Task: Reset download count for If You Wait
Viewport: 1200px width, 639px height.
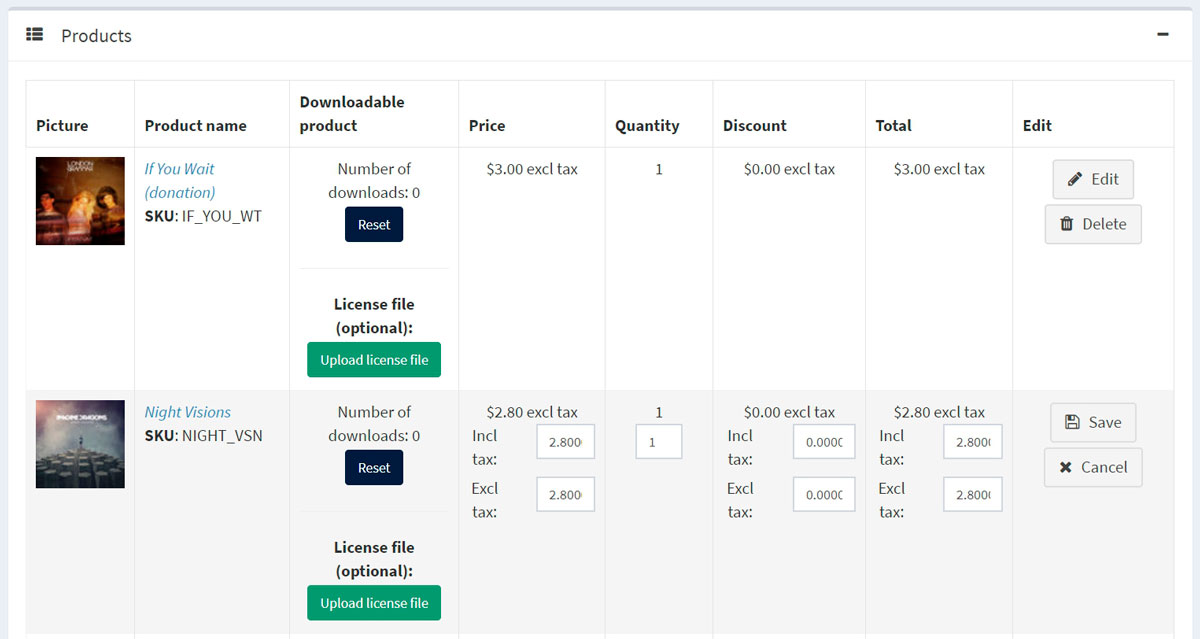Action: (x=374, y=224)
